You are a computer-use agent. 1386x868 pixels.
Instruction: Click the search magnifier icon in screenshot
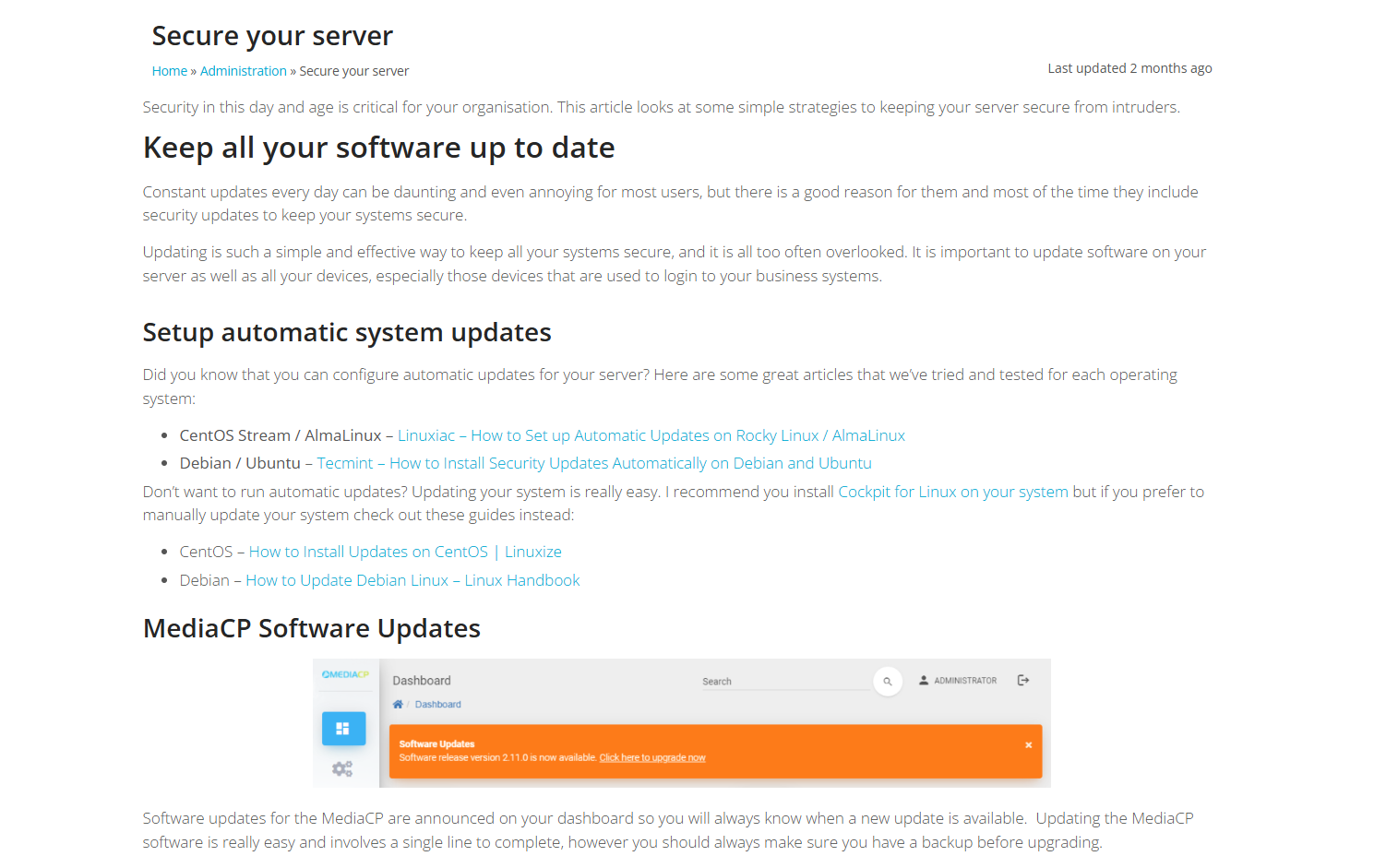coord(888,682)
